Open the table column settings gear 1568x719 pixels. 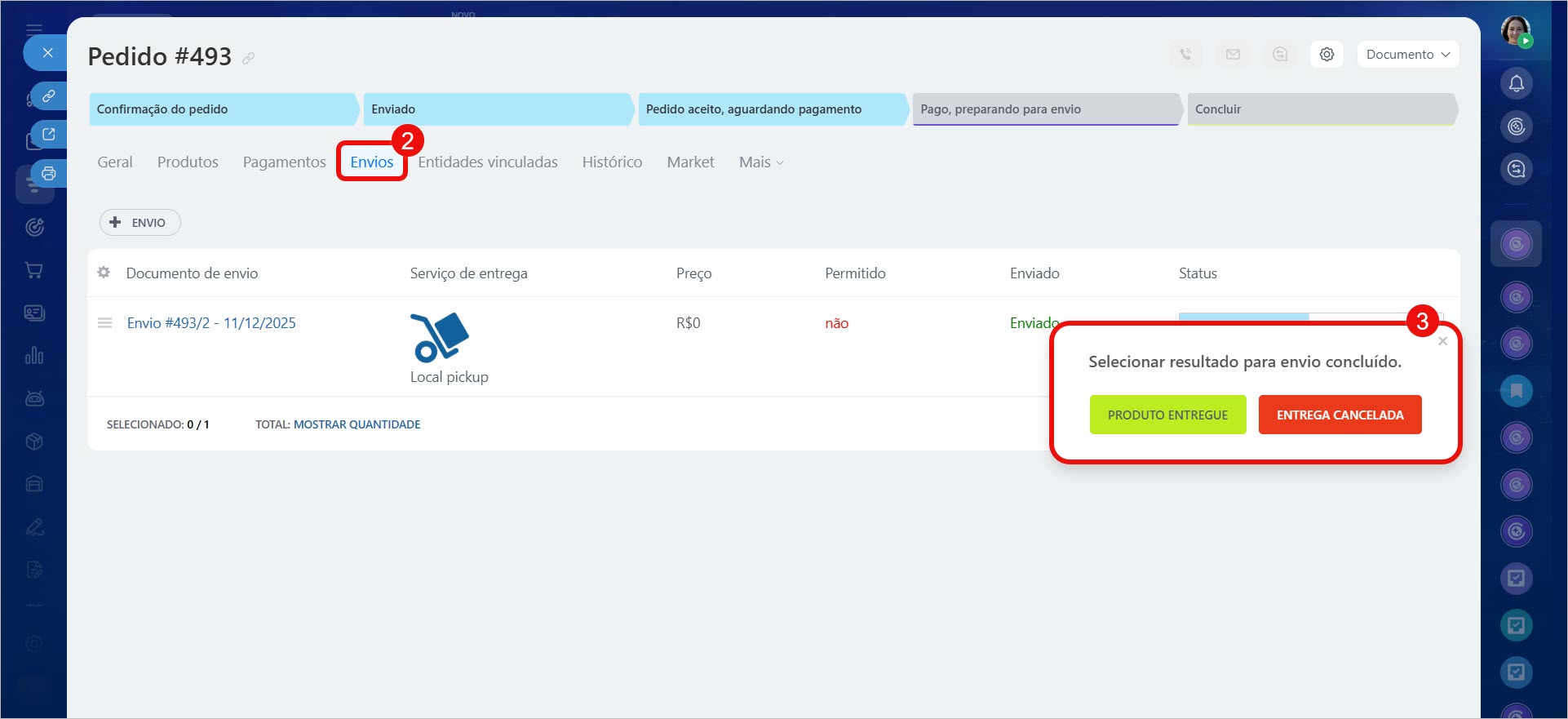tap(104, 273)
